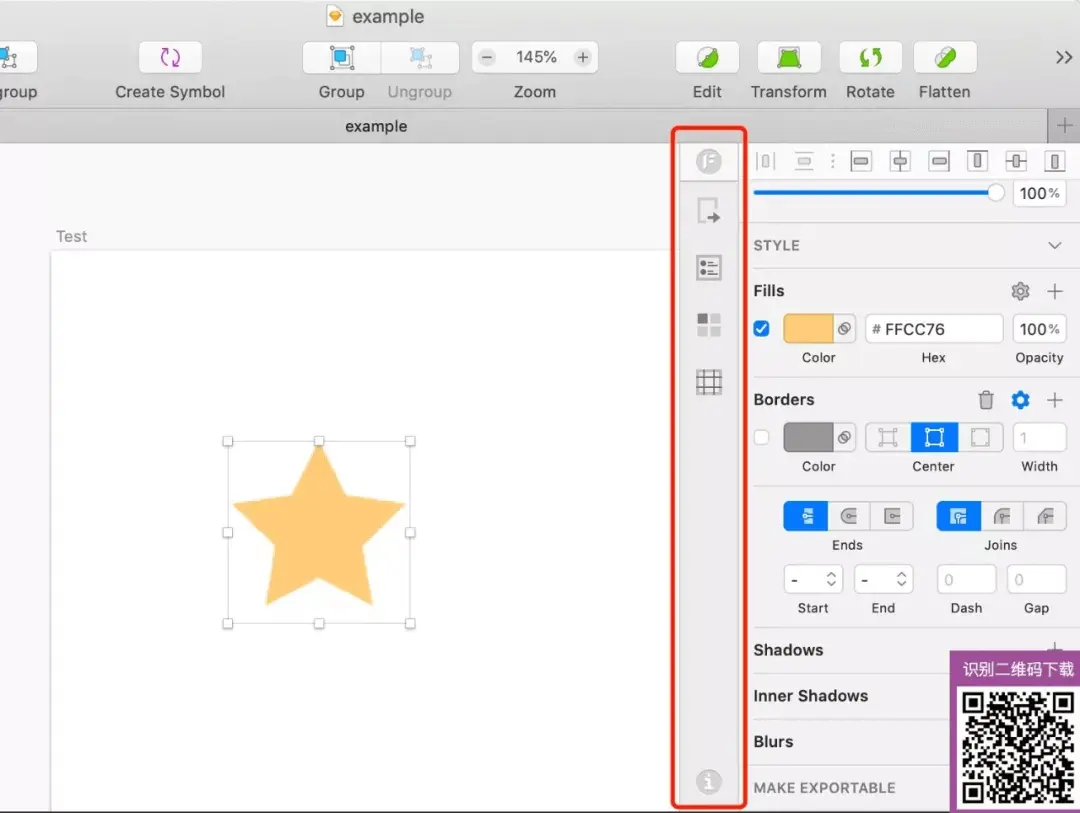Click the circular F plugin icon in sidebar

click(709, 161)
